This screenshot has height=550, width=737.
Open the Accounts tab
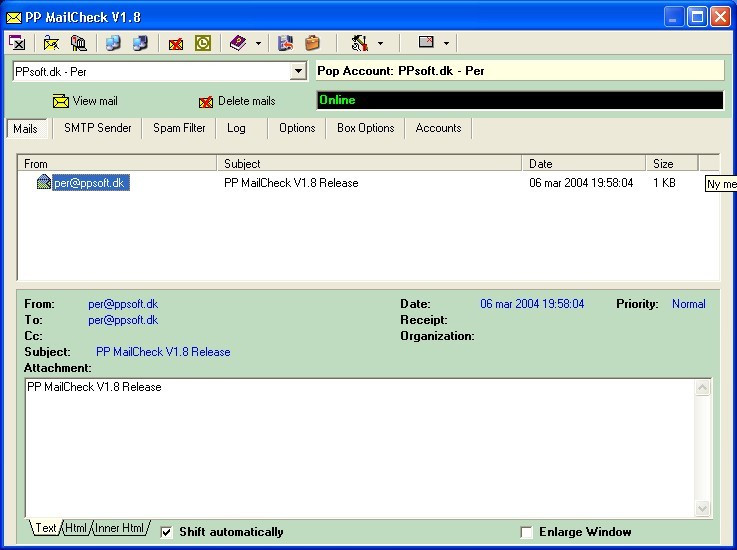click(439, 128)
